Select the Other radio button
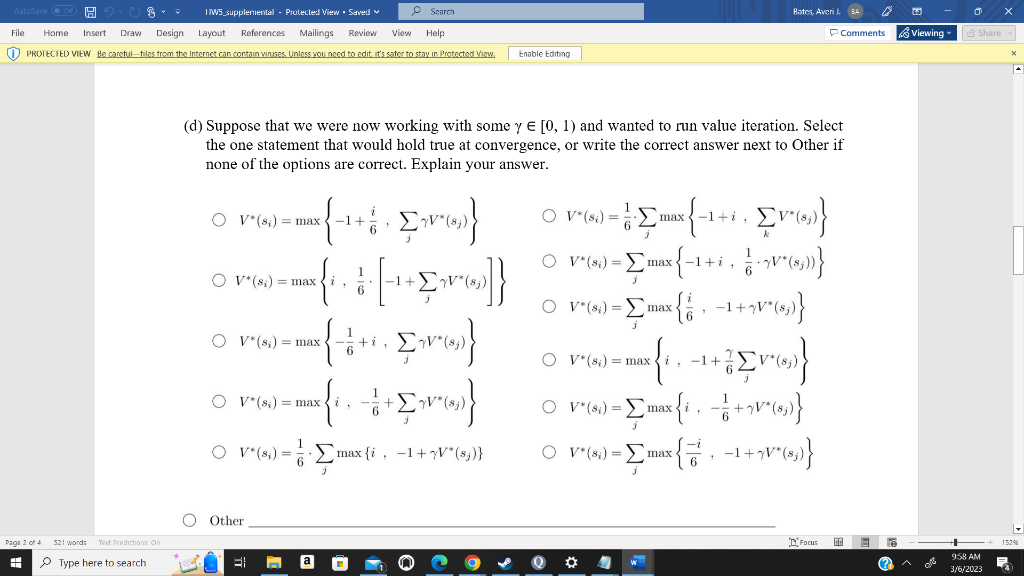1024x576 pixels. [x=188, y=521]
